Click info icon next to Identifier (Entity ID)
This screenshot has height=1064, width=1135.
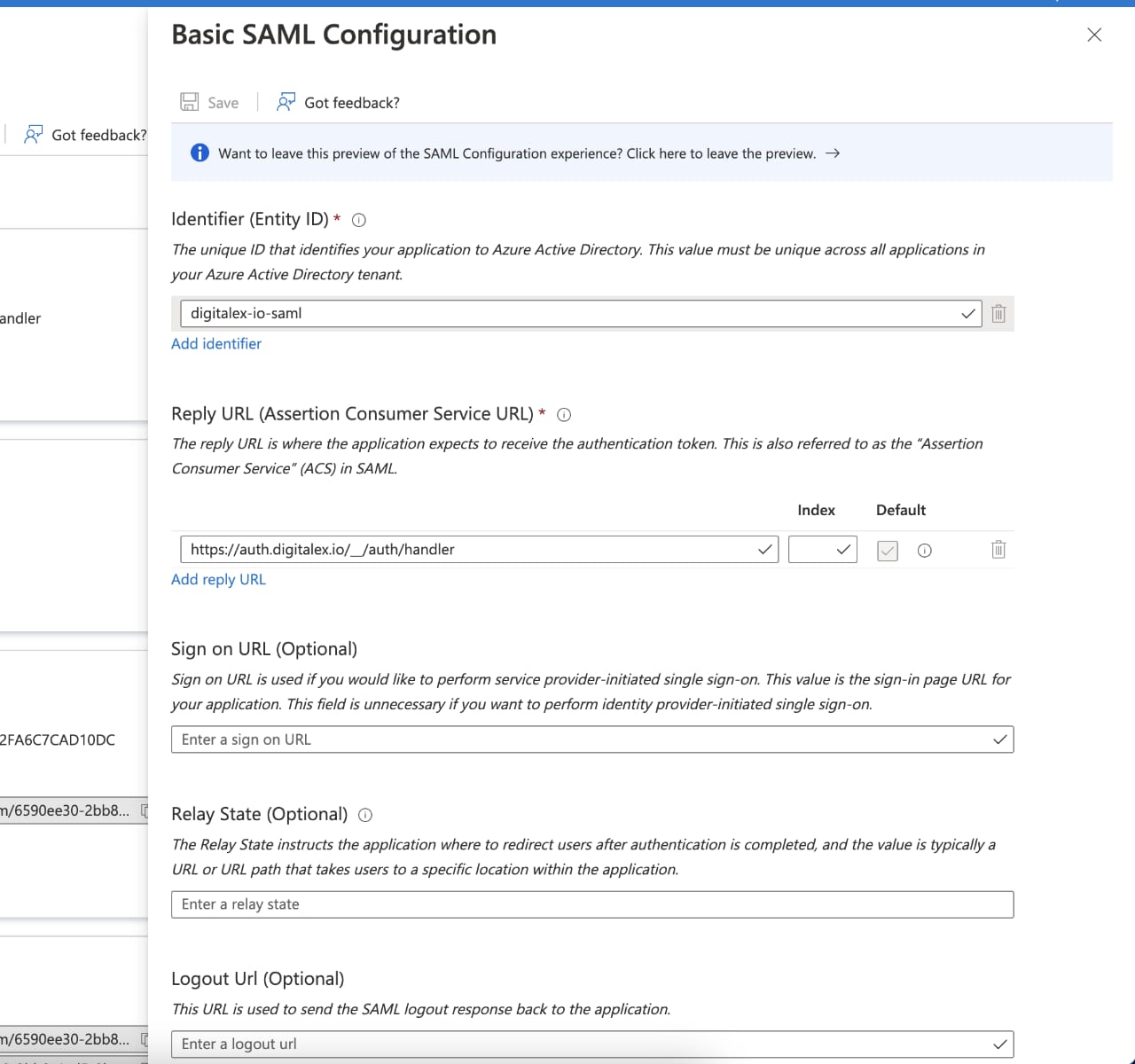coord(359,220)
